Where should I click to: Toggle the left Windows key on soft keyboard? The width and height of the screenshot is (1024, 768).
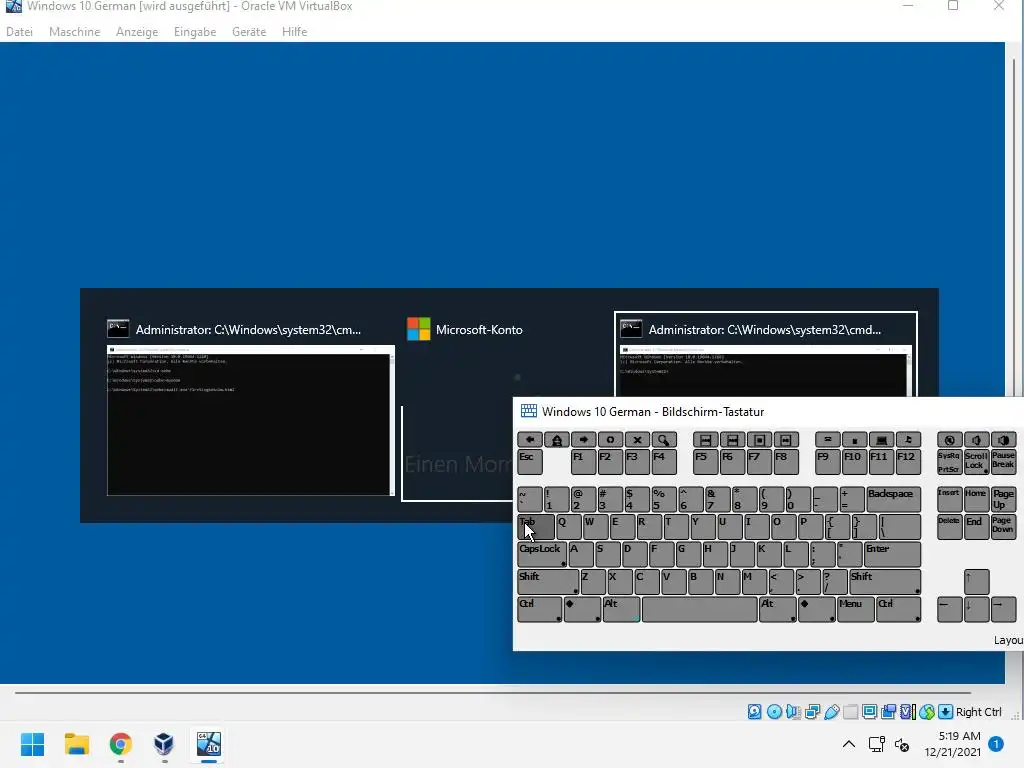pyautogui.click(x=582, y=609)
